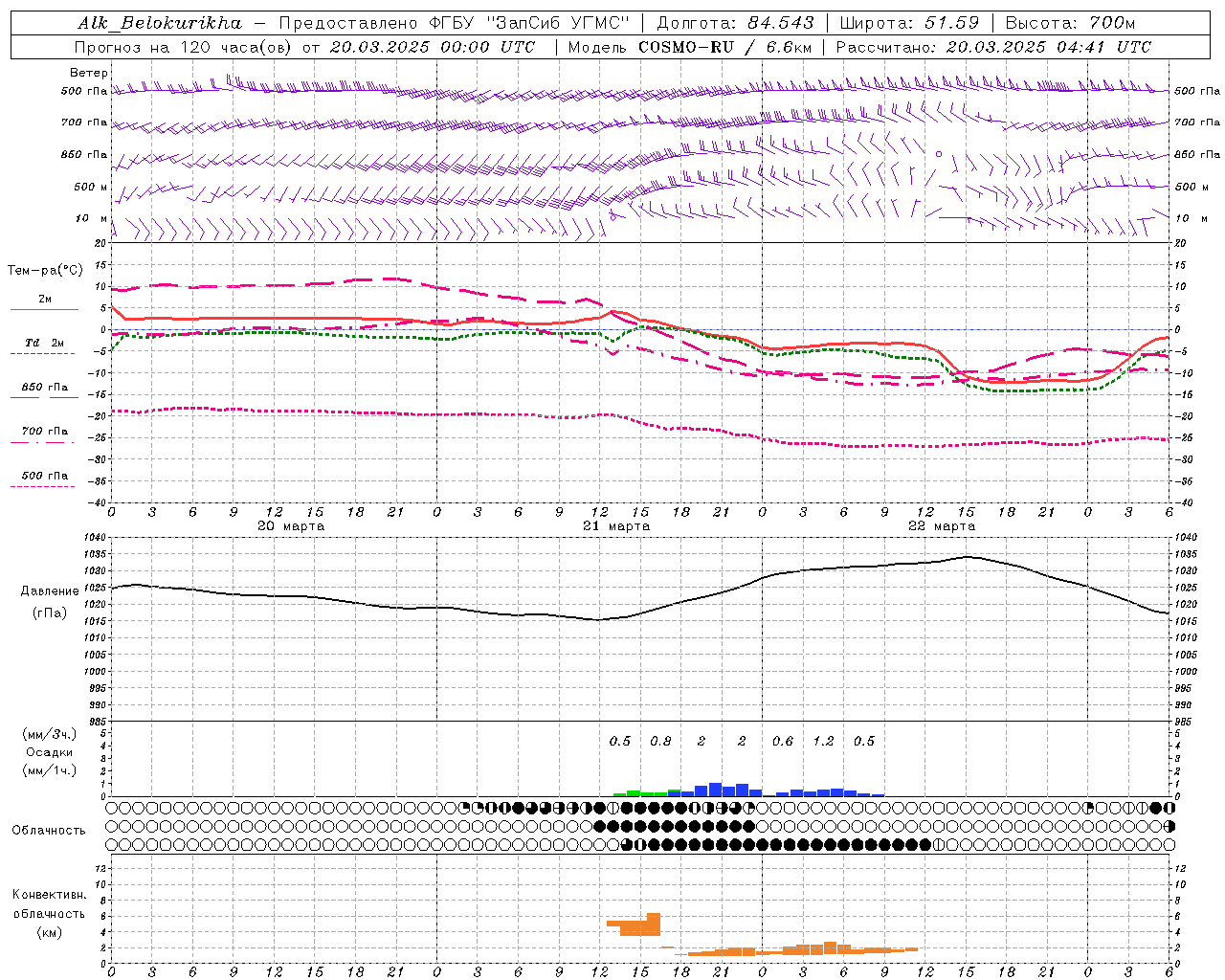
Task: Click the Высота: 700м value
Action: [x=1070, y=23]
